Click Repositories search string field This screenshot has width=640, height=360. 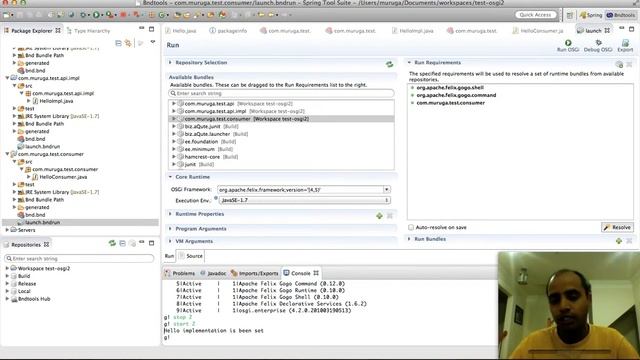click(x=79, y=258)
